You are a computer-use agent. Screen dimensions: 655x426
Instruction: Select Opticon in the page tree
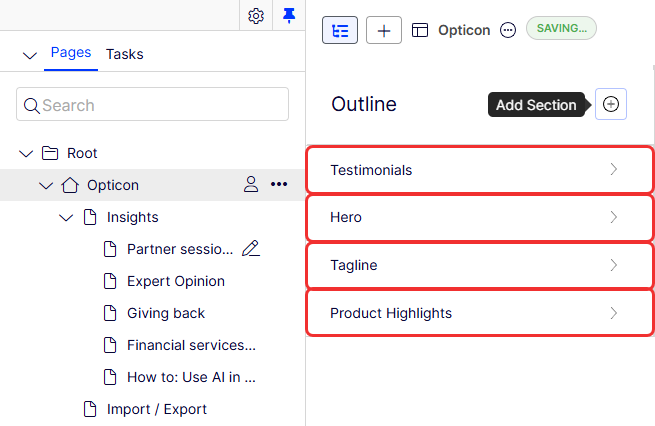point(113,185)
